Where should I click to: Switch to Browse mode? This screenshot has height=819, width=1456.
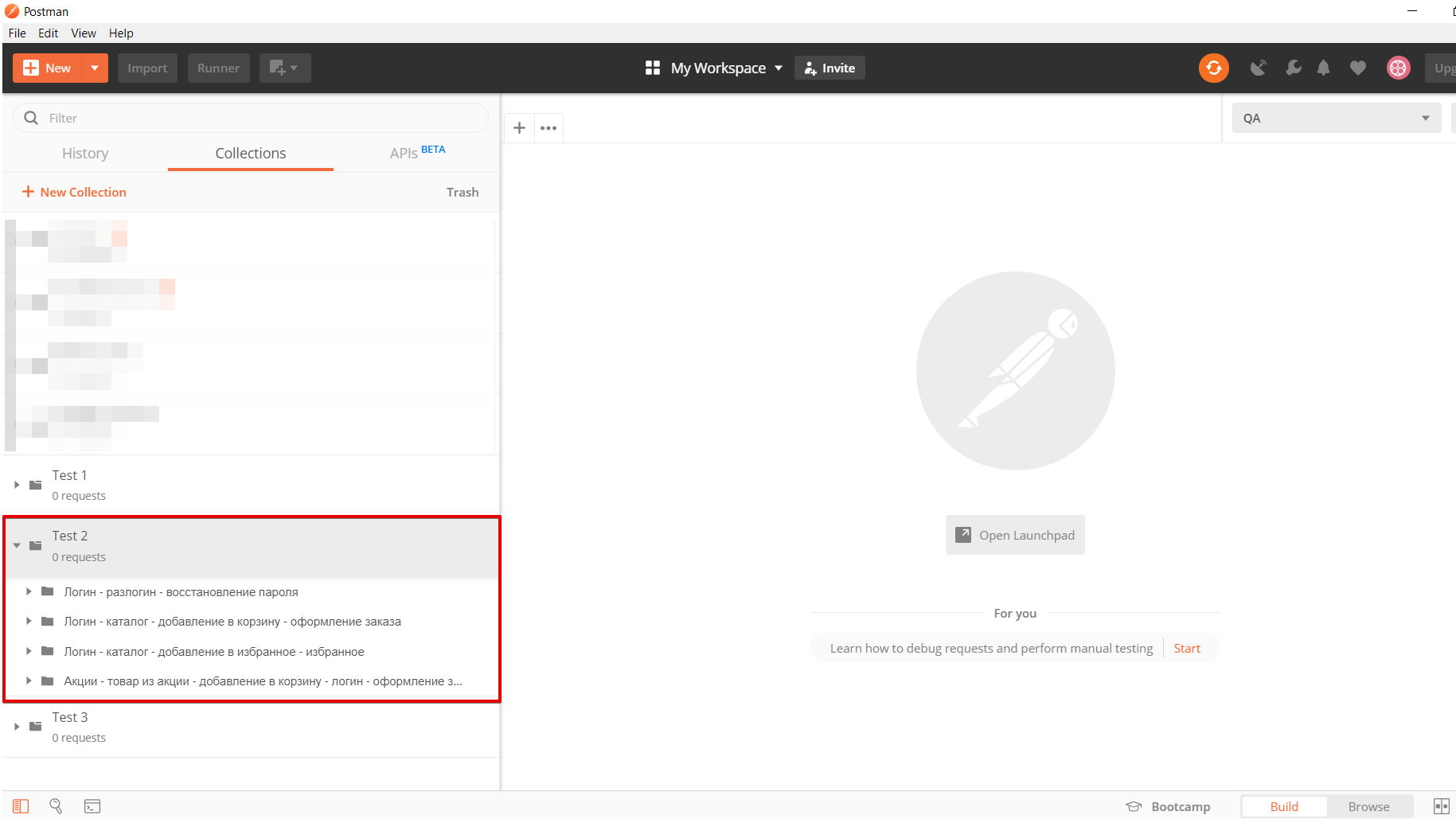1368,806
